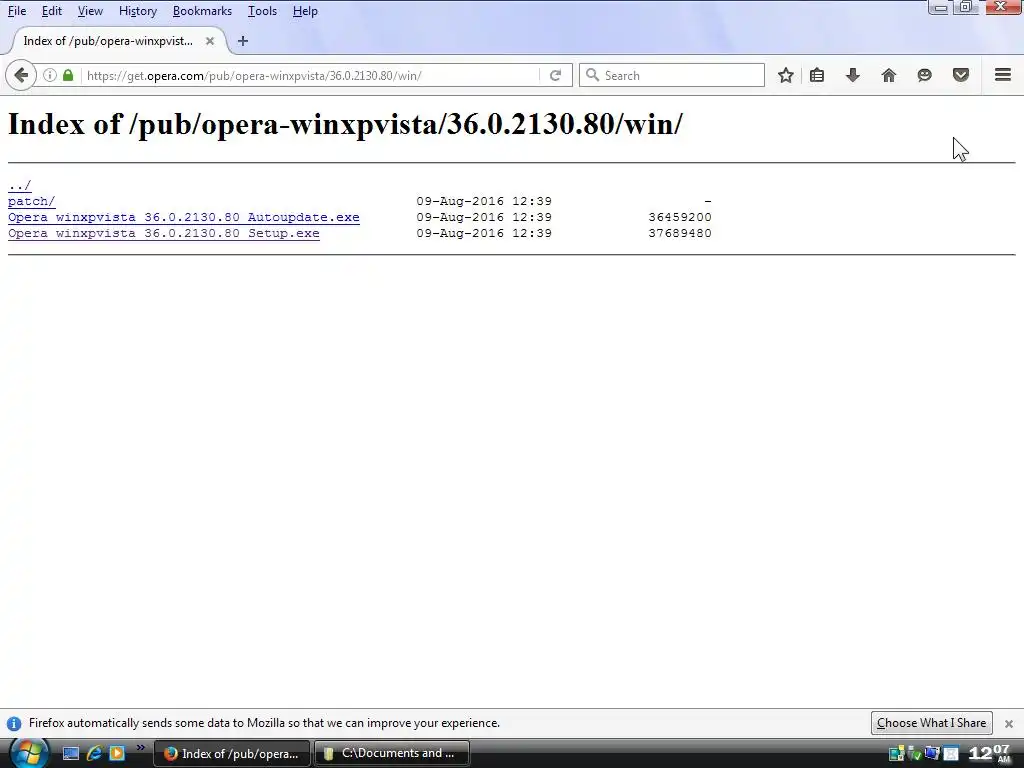Open the Windows Start orb
Image resolution: width=1024 pixels, height=768 pixels.
[29, 753]
